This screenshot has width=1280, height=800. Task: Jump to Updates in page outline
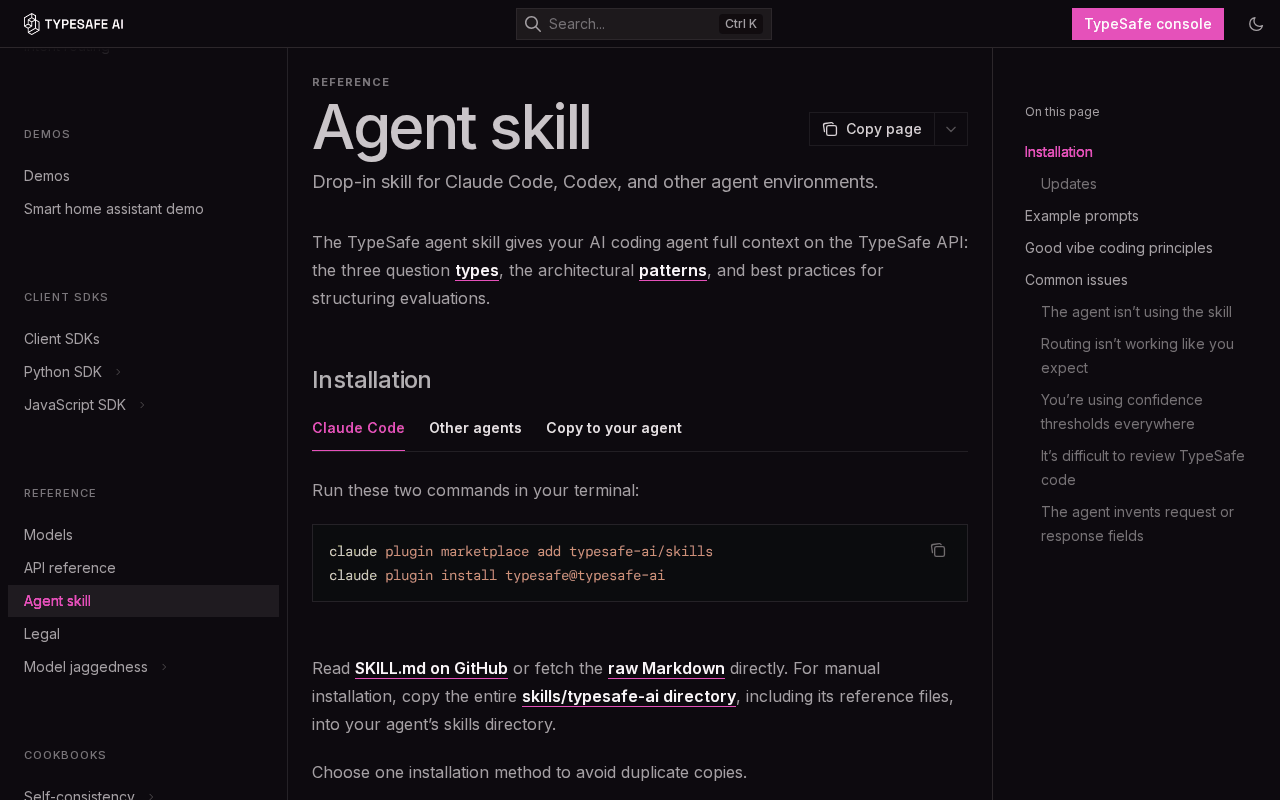pos(1068,184)
